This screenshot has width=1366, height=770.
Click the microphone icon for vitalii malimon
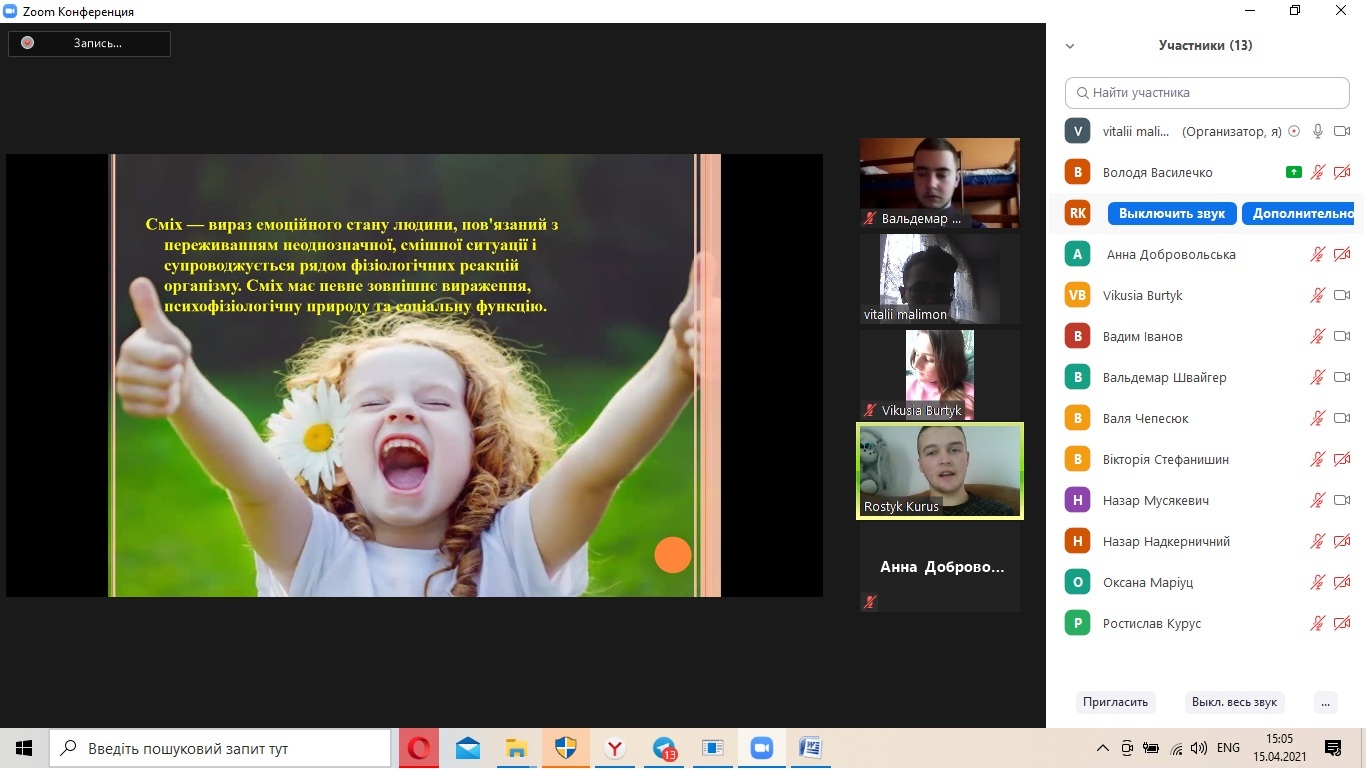point(1318,131)
